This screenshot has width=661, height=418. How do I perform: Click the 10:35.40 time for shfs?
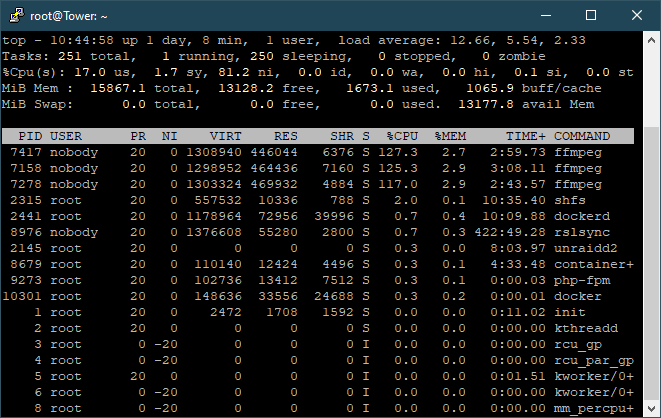click(514, 200)
